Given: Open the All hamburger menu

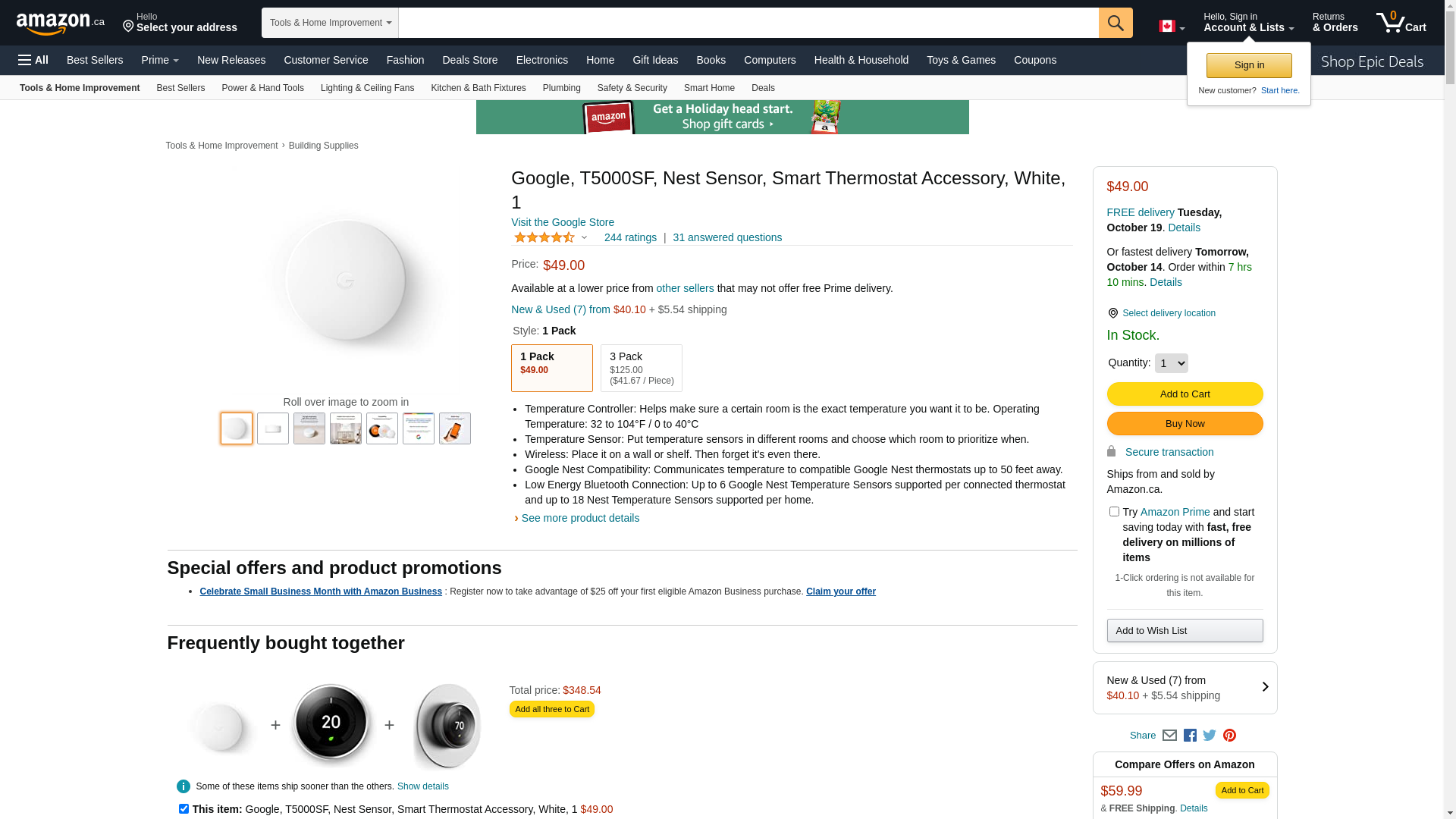Looking at the screenshot, I should pos(33,60).
